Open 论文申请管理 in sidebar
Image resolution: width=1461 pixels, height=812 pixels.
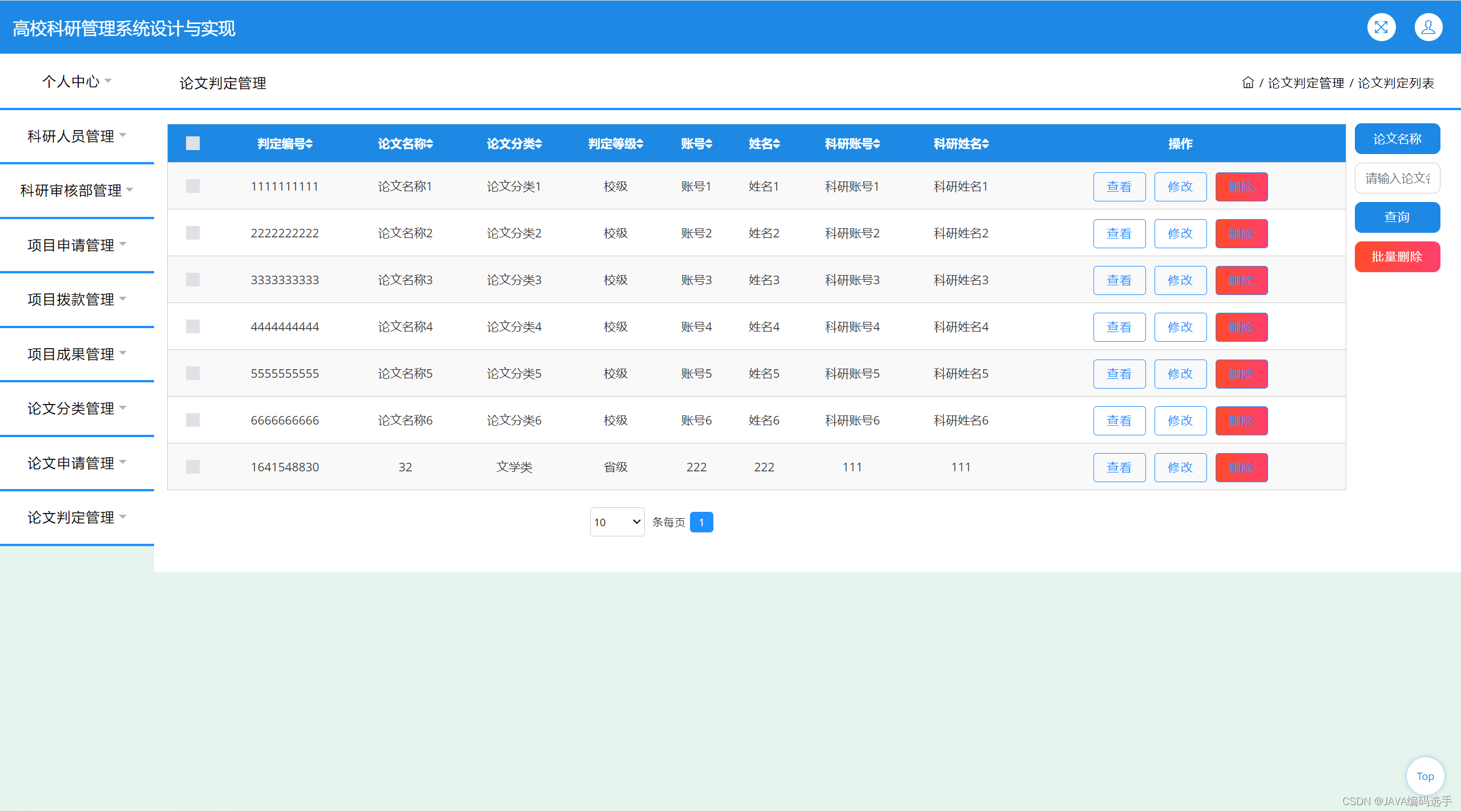[76, 463]
